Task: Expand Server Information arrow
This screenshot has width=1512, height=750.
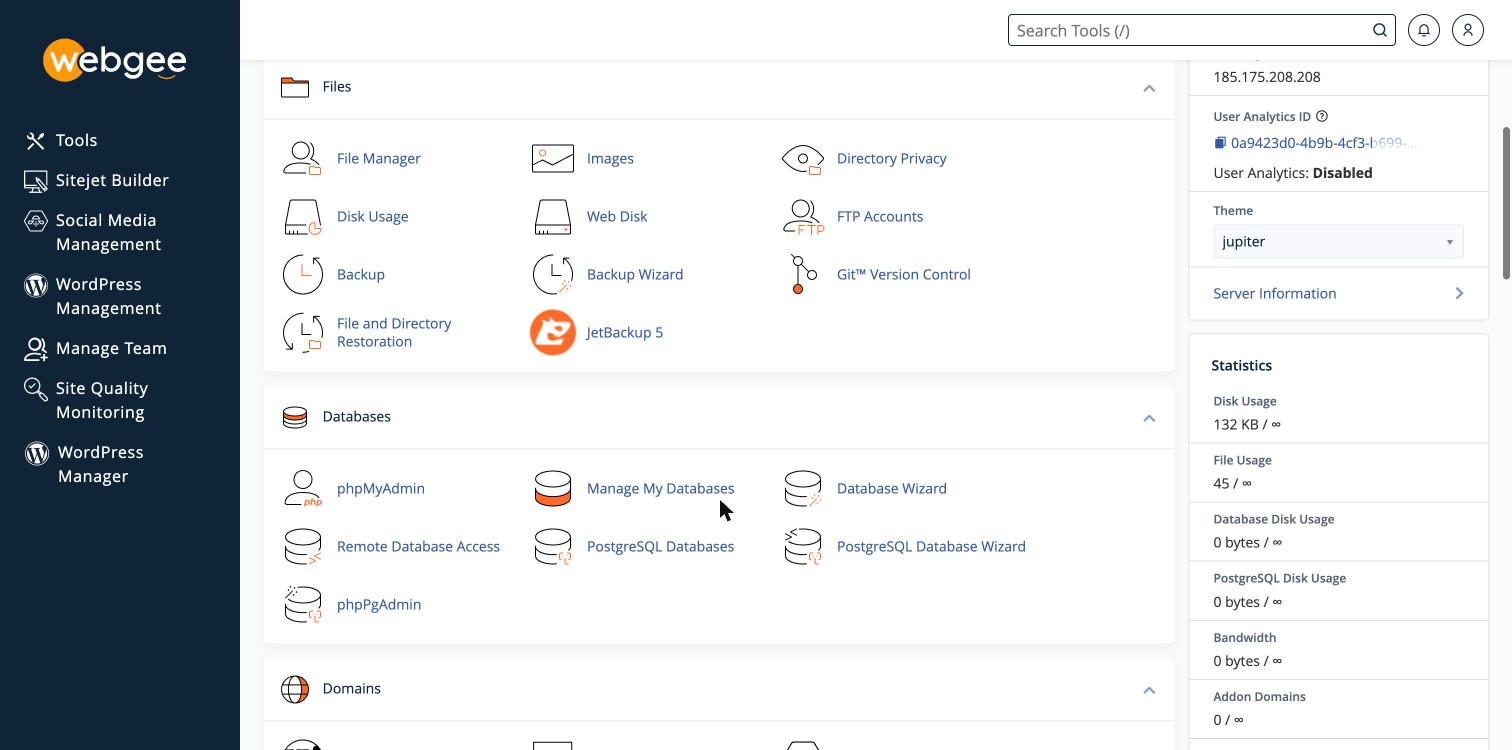Action: (x=1459, y=293)
